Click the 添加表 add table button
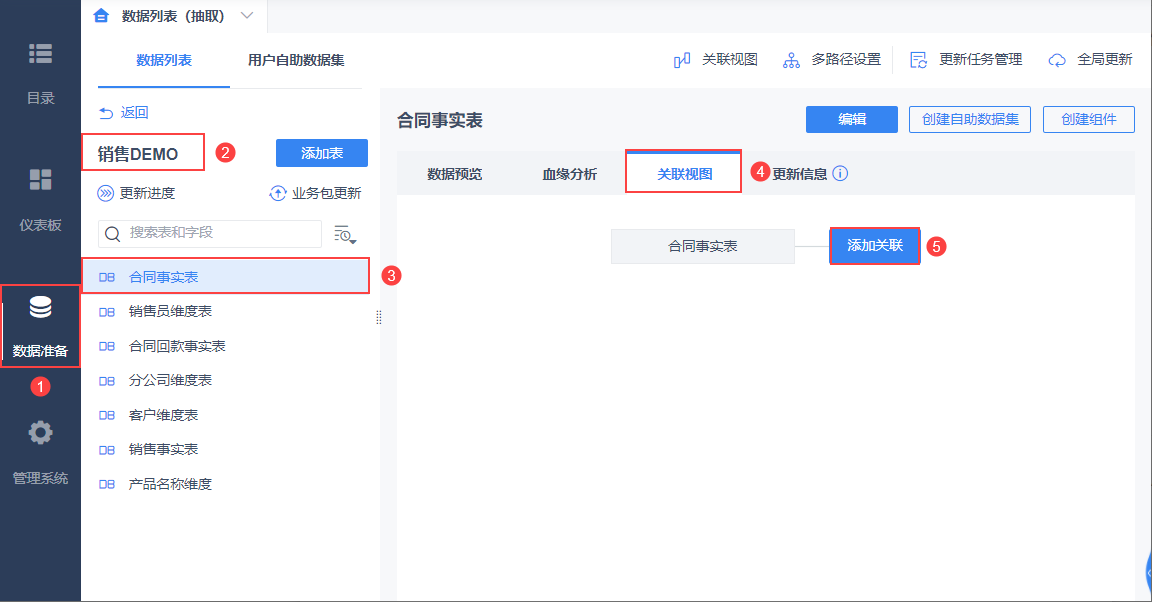 coord(322,153)
